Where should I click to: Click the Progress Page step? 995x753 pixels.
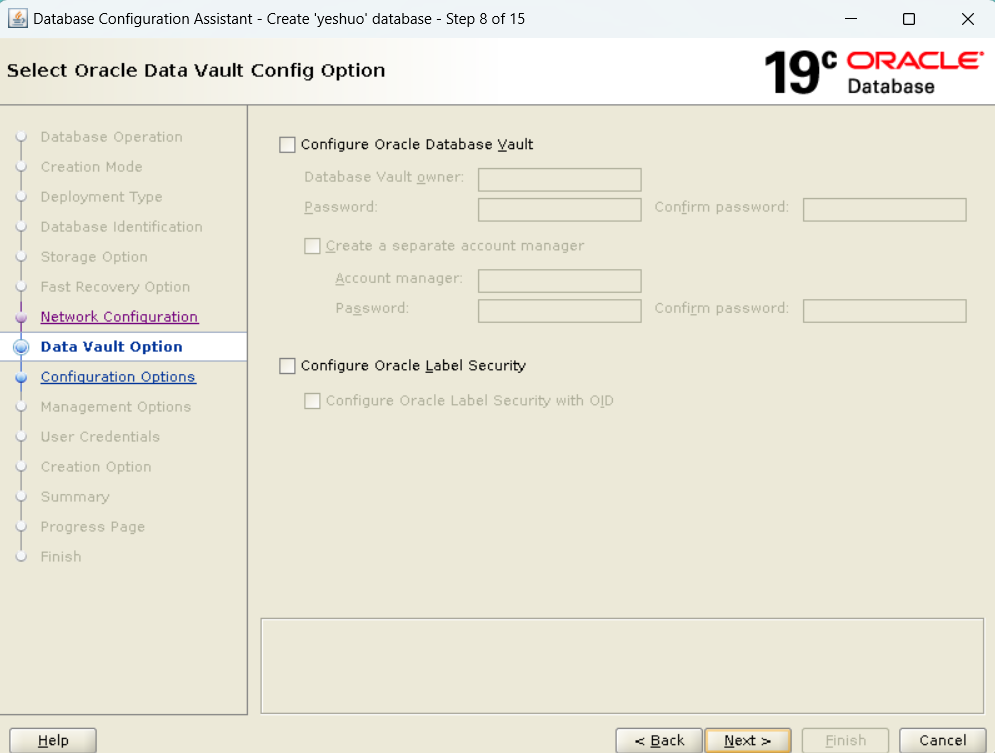93,527
